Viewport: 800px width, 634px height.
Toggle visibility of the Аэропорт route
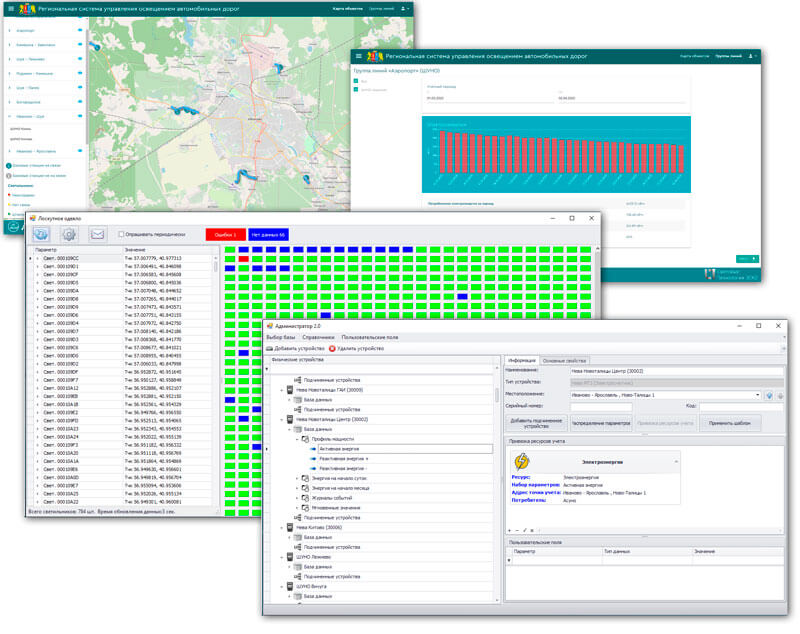[80, 30]
